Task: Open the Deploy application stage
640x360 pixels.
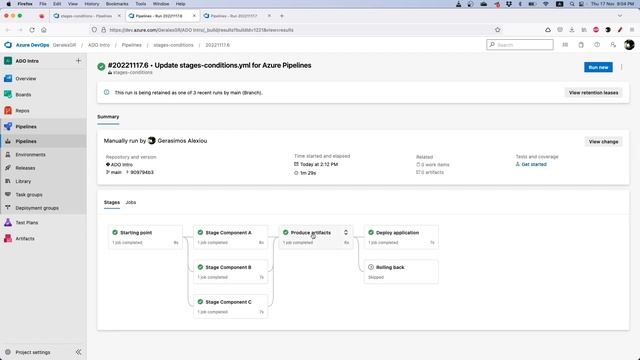Action: pyautogui.click(x=401, y=237)
